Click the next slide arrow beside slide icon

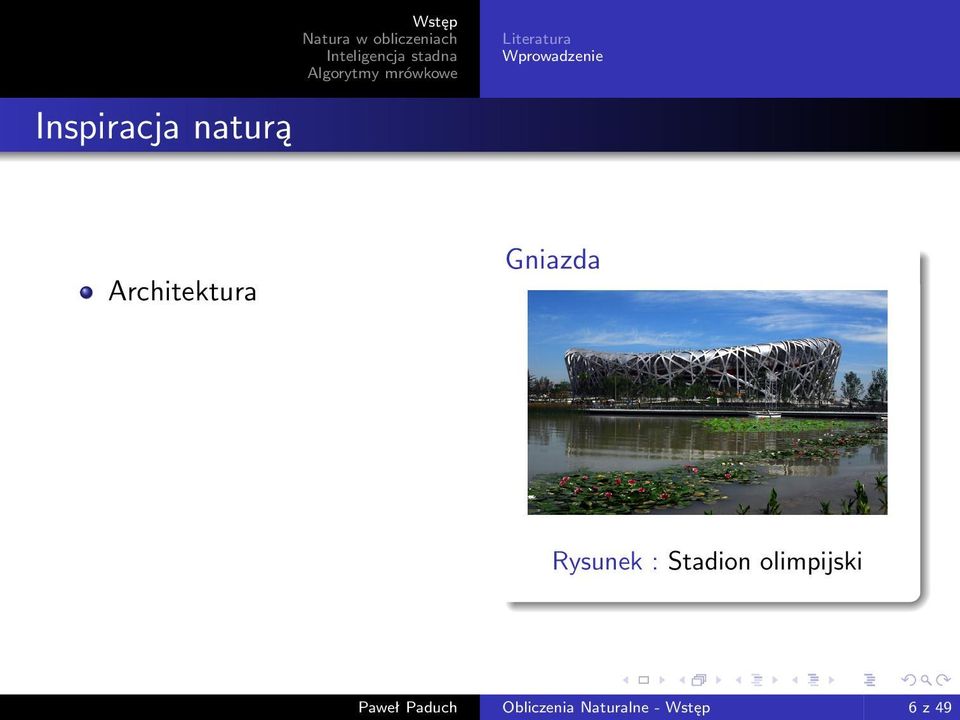pos(662,680)
